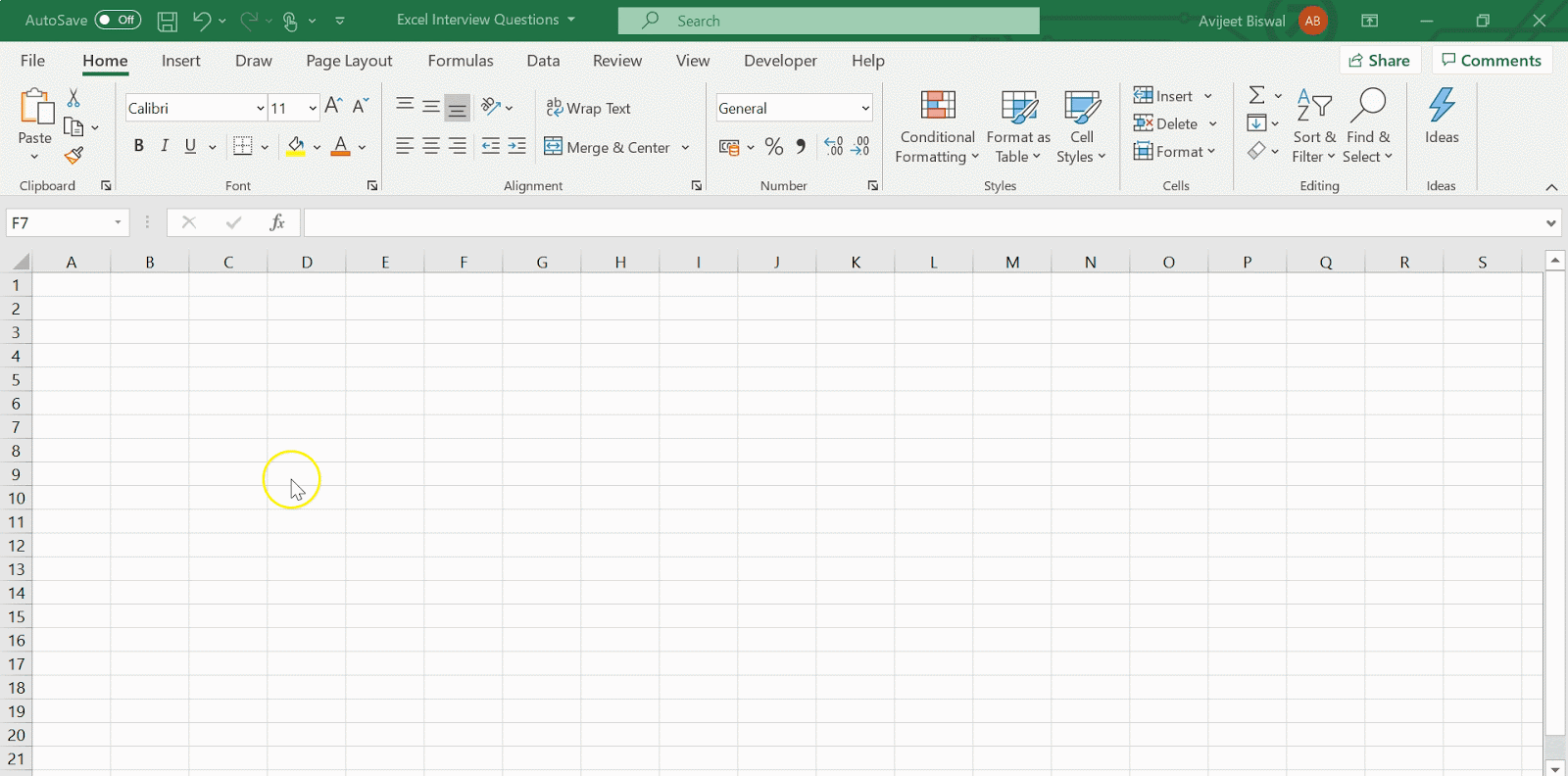Switch to the Page Layout tab

coord(349,61)
